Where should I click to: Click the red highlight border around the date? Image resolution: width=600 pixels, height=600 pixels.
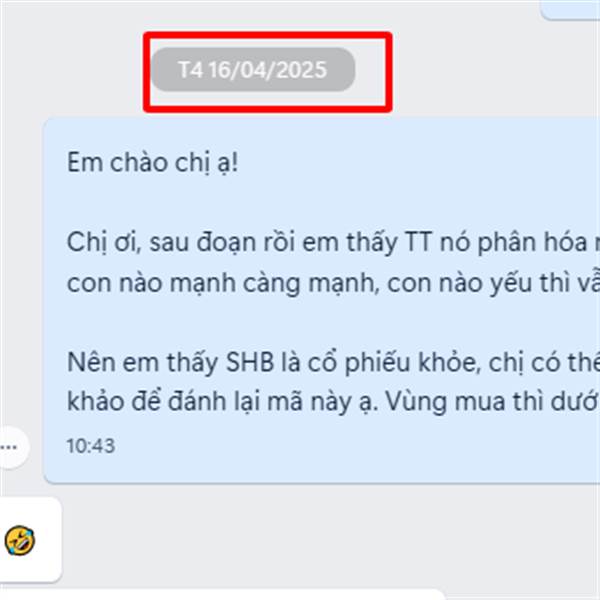click(268, 34)
